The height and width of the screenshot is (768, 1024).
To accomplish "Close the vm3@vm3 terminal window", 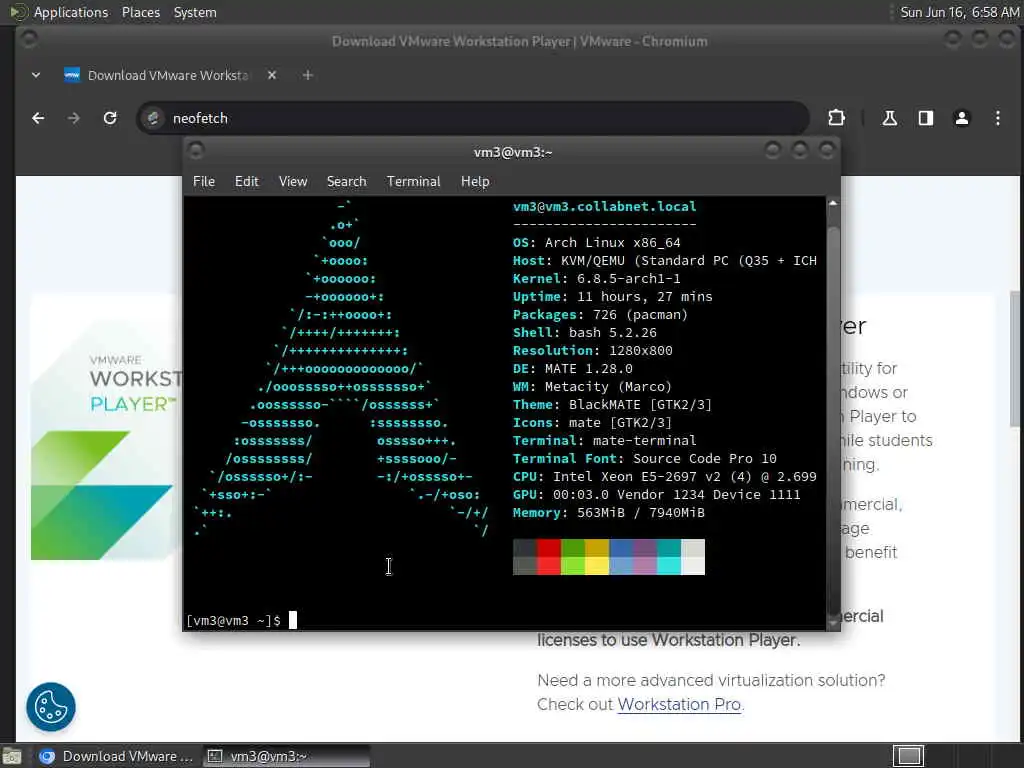I will [x=827, y=151].
